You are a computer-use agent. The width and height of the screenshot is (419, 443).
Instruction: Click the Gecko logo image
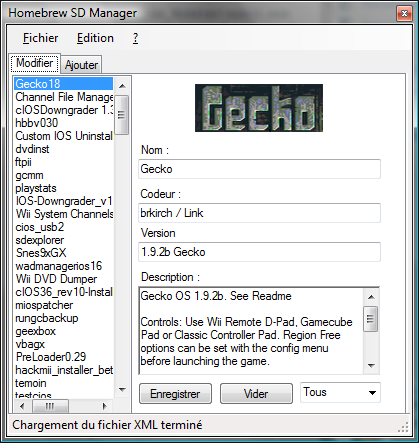pyautogui.click(x=259, y=108)
